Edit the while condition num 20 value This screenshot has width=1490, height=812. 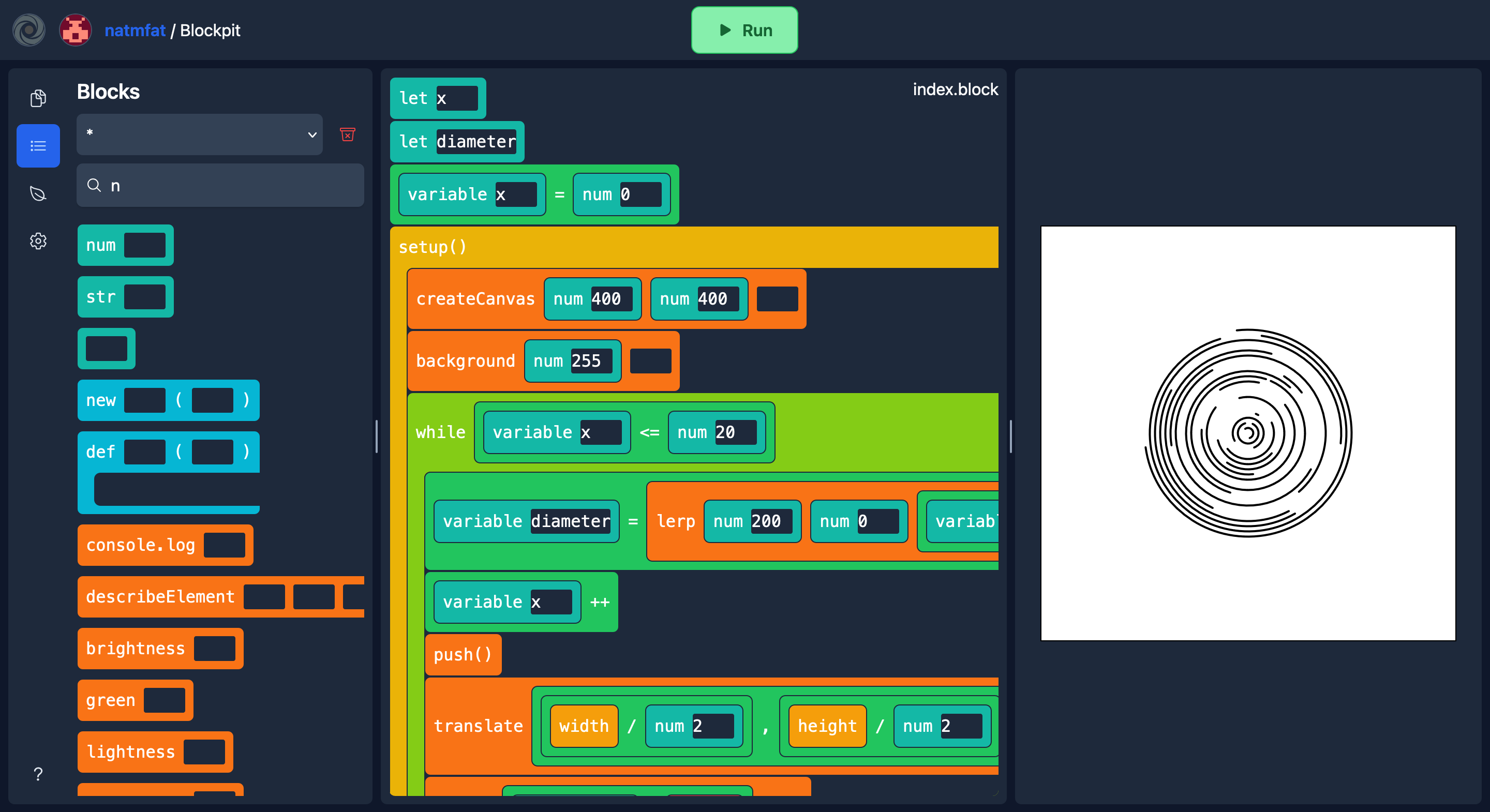coord(736,432)
